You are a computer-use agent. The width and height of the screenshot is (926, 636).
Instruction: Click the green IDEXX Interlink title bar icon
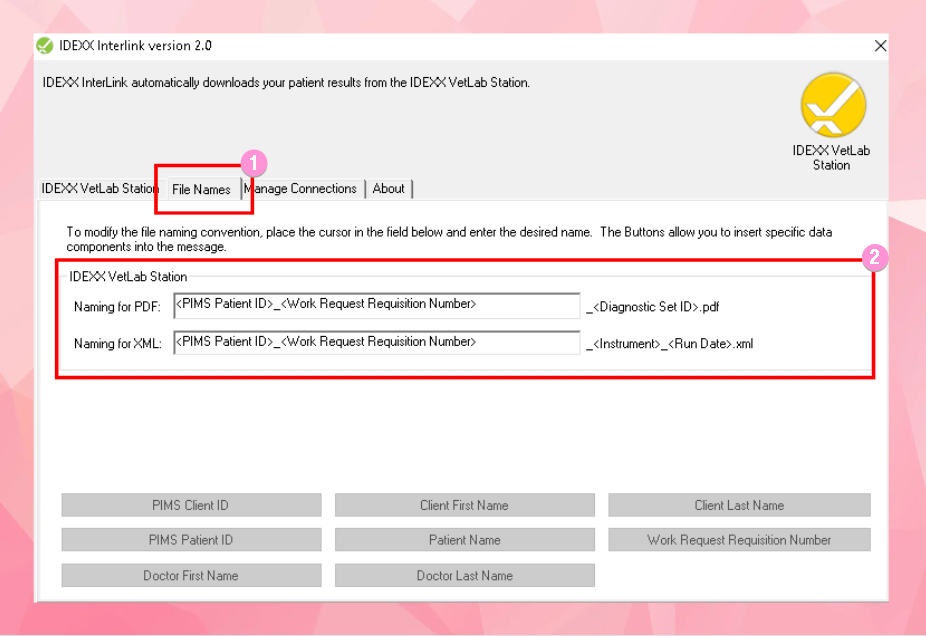45,45
